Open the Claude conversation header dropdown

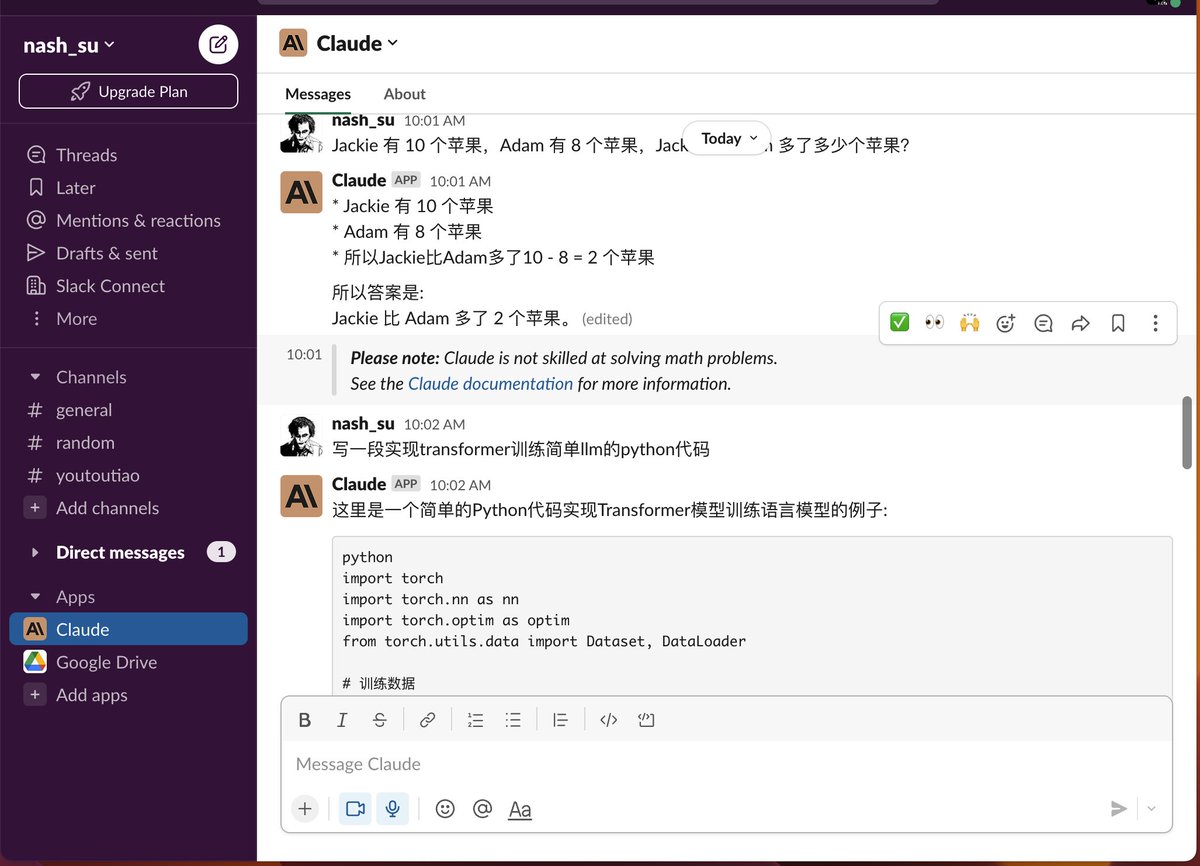point(357,43)
